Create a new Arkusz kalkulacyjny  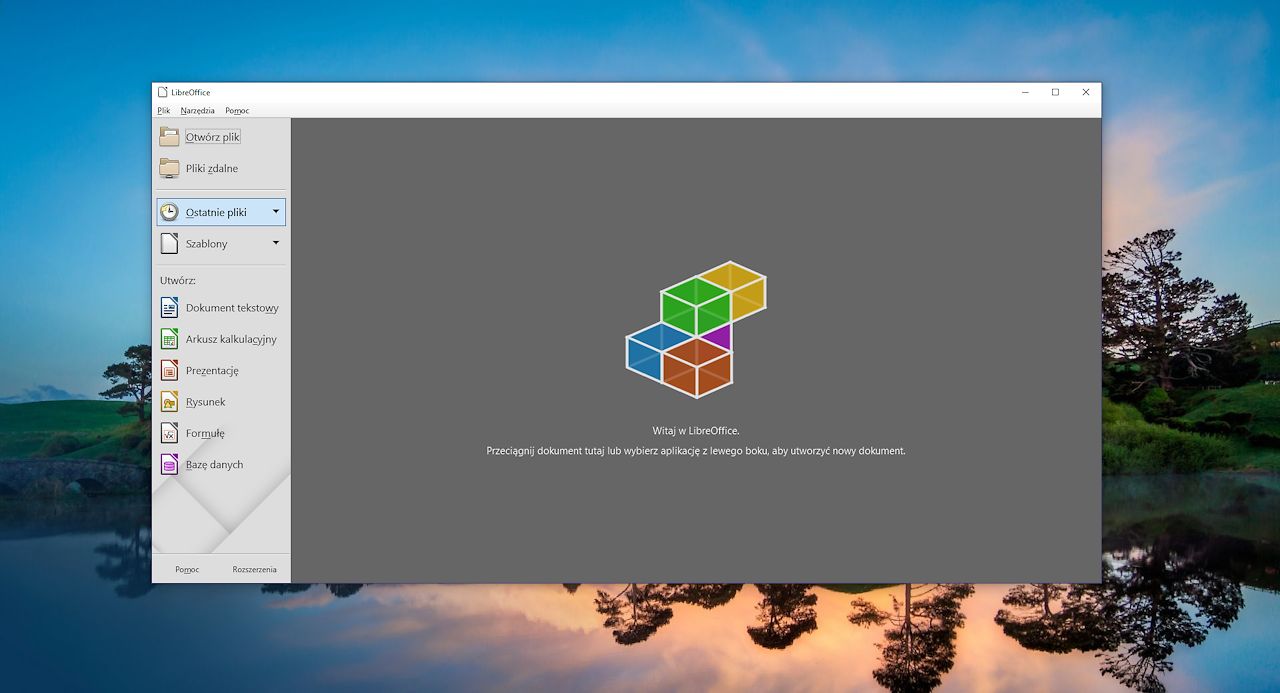pos(231,340)
